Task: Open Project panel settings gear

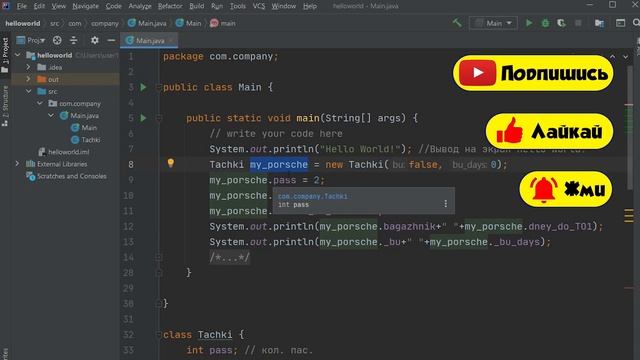Action: (x=95, y=40)
